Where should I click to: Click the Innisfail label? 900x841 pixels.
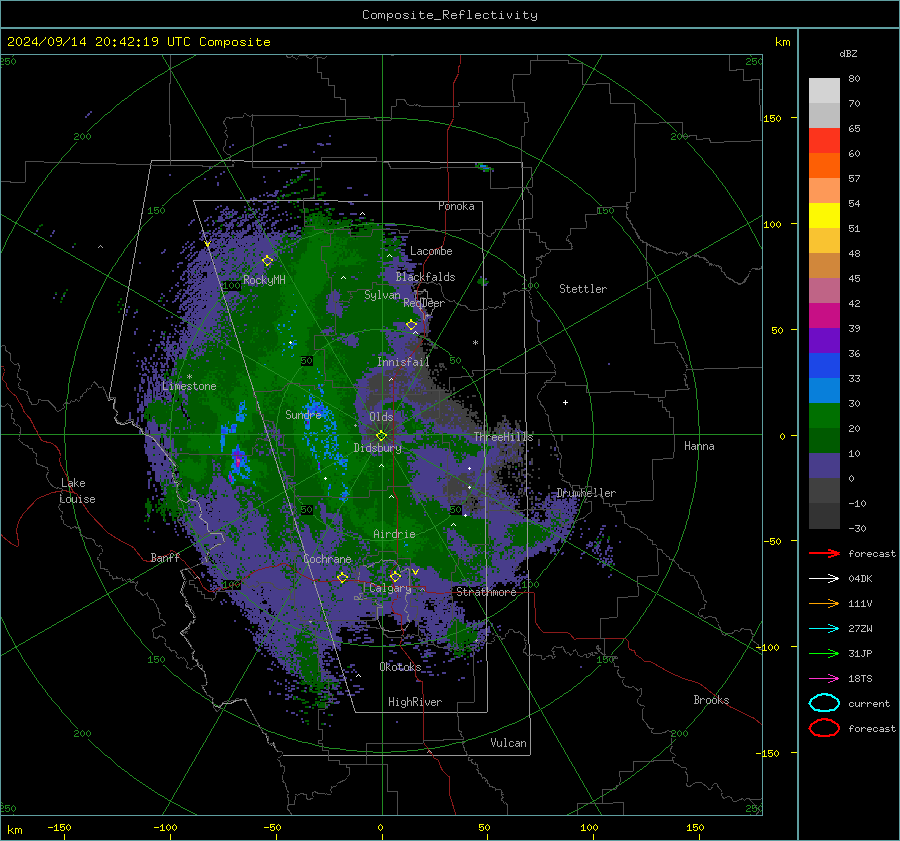coord(403,362)
